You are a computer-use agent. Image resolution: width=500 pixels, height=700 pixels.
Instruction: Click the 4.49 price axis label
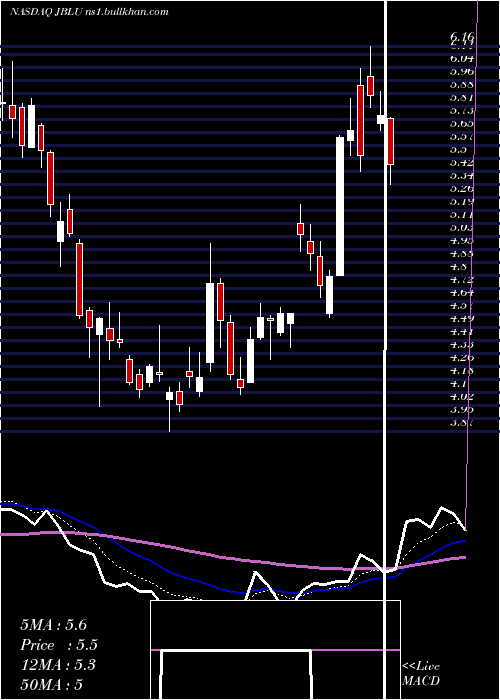coord(462,319)
